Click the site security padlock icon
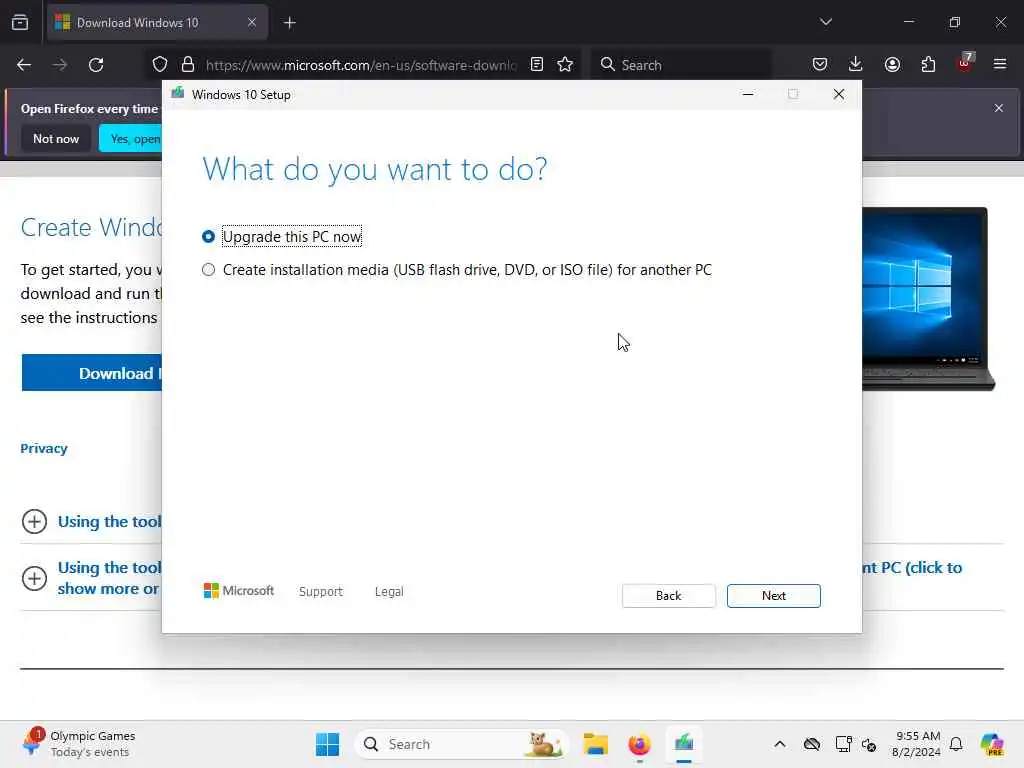1024x768 pixels. click(x=188, y=65)
